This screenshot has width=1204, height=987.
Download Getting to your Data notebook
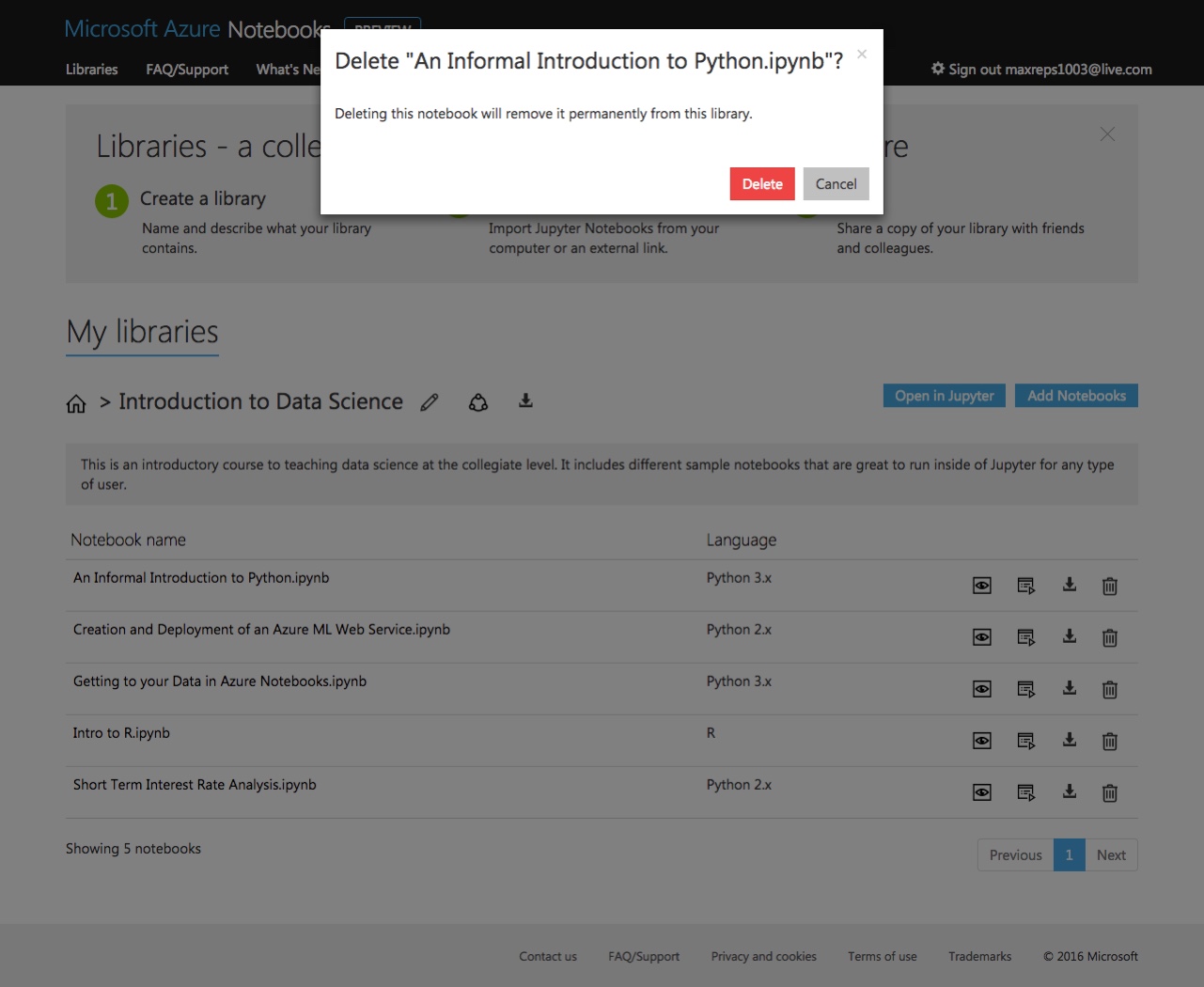[x=1070, y=688]
